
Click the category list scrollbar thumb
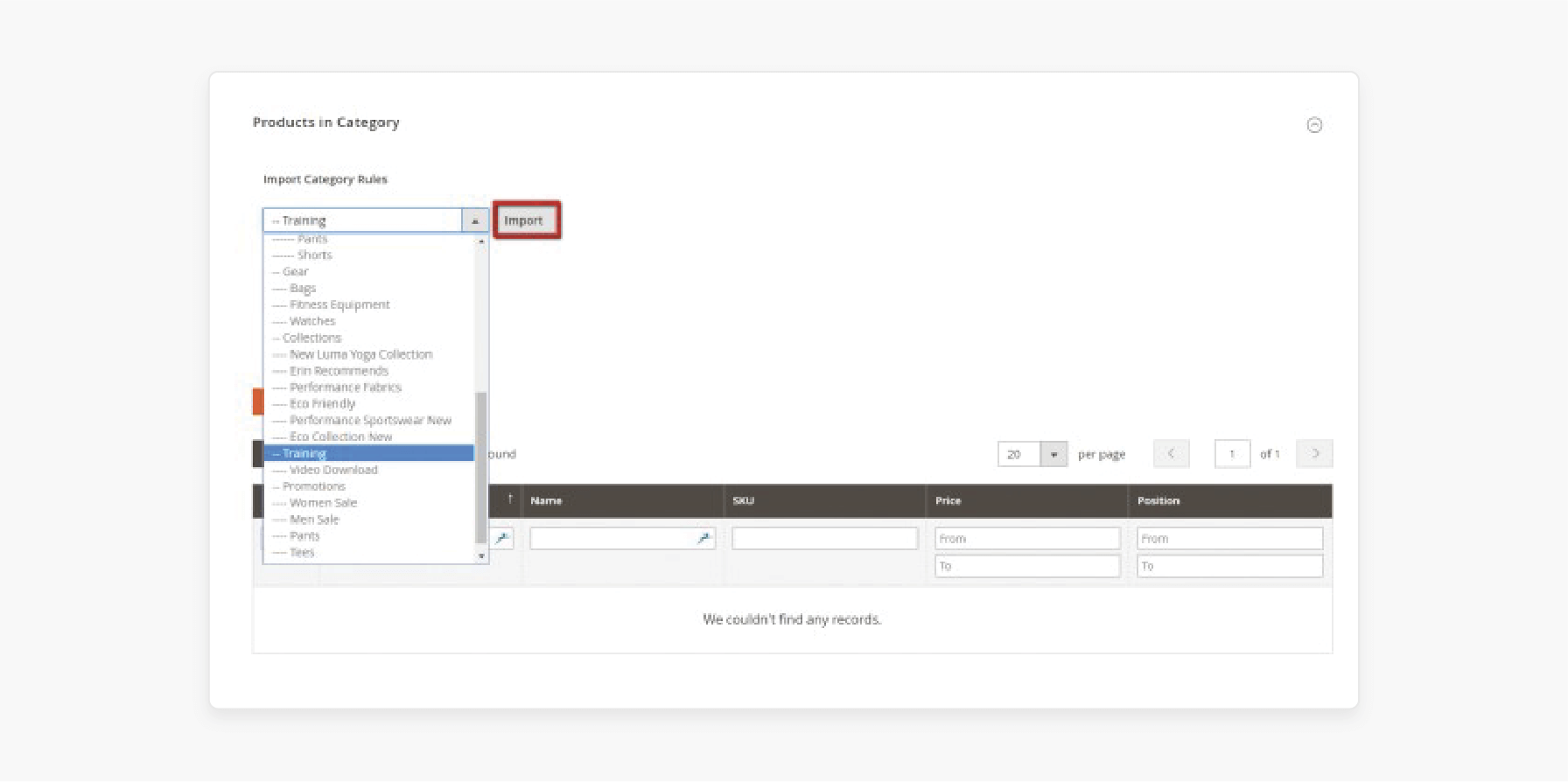(x=481, y=468)
